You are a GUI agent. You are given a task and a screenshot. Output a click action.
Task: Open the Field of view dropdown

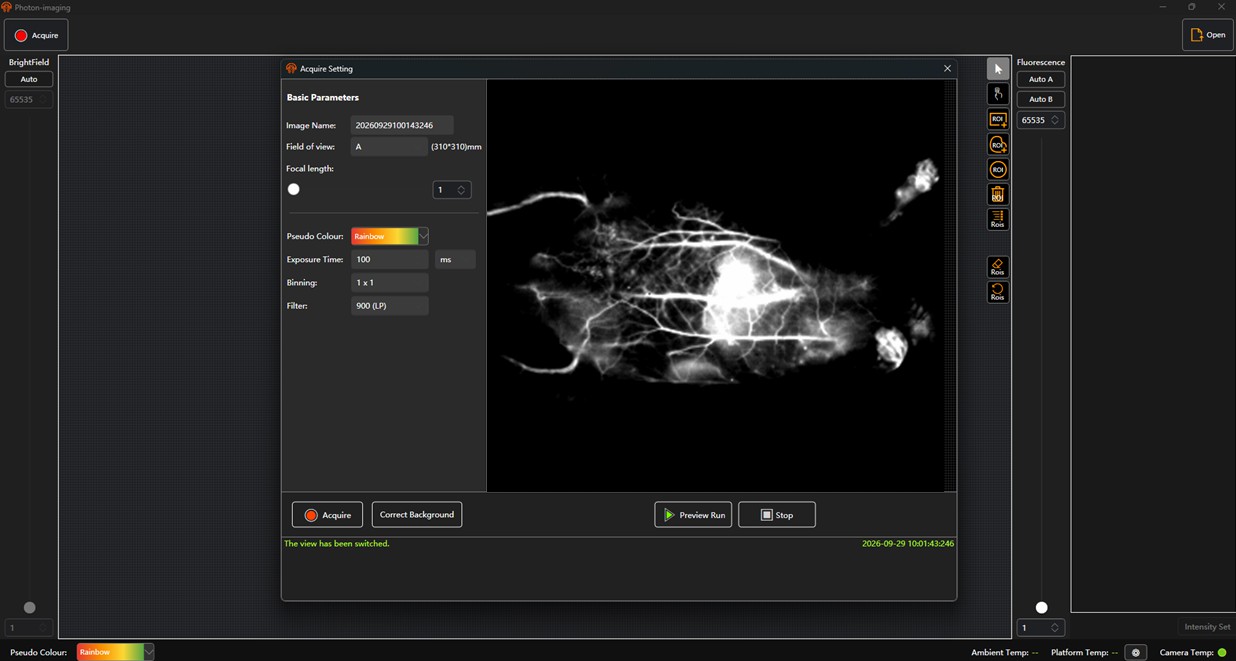389,146
